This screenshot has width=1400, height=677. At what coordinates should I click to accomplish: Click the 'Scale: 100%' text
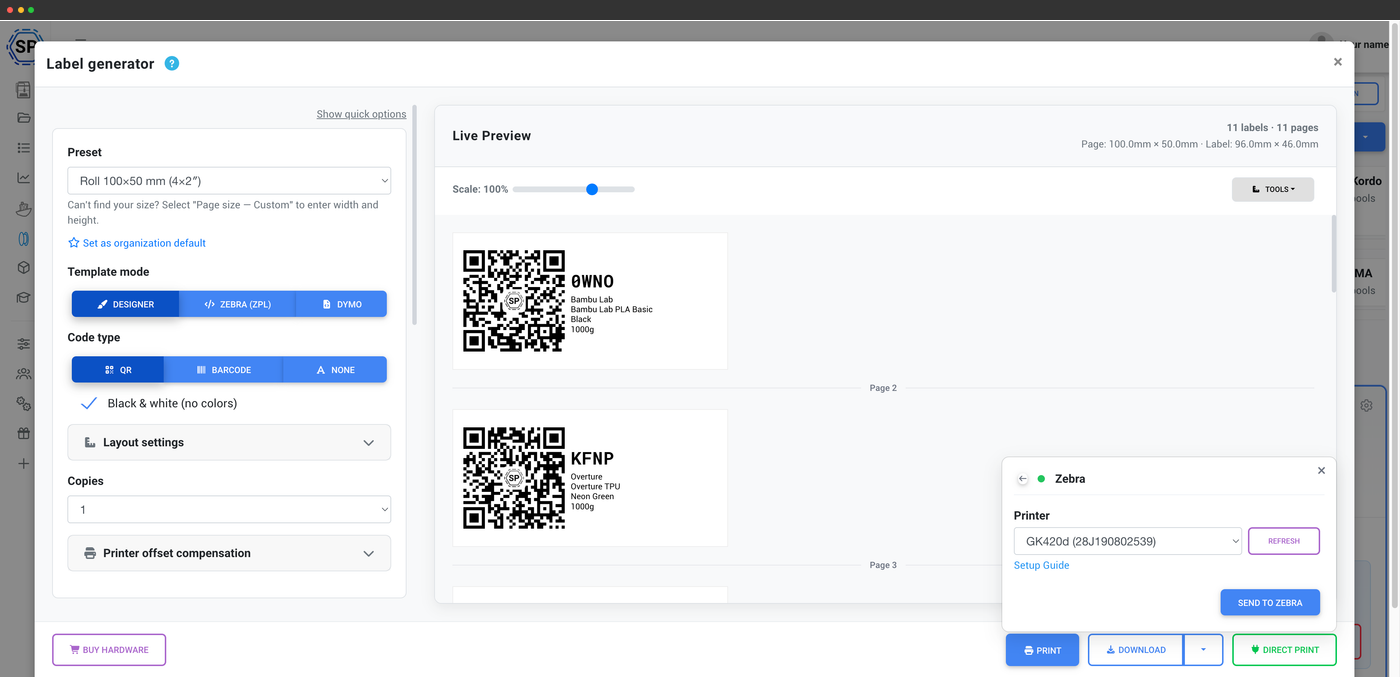coord(480,189)
